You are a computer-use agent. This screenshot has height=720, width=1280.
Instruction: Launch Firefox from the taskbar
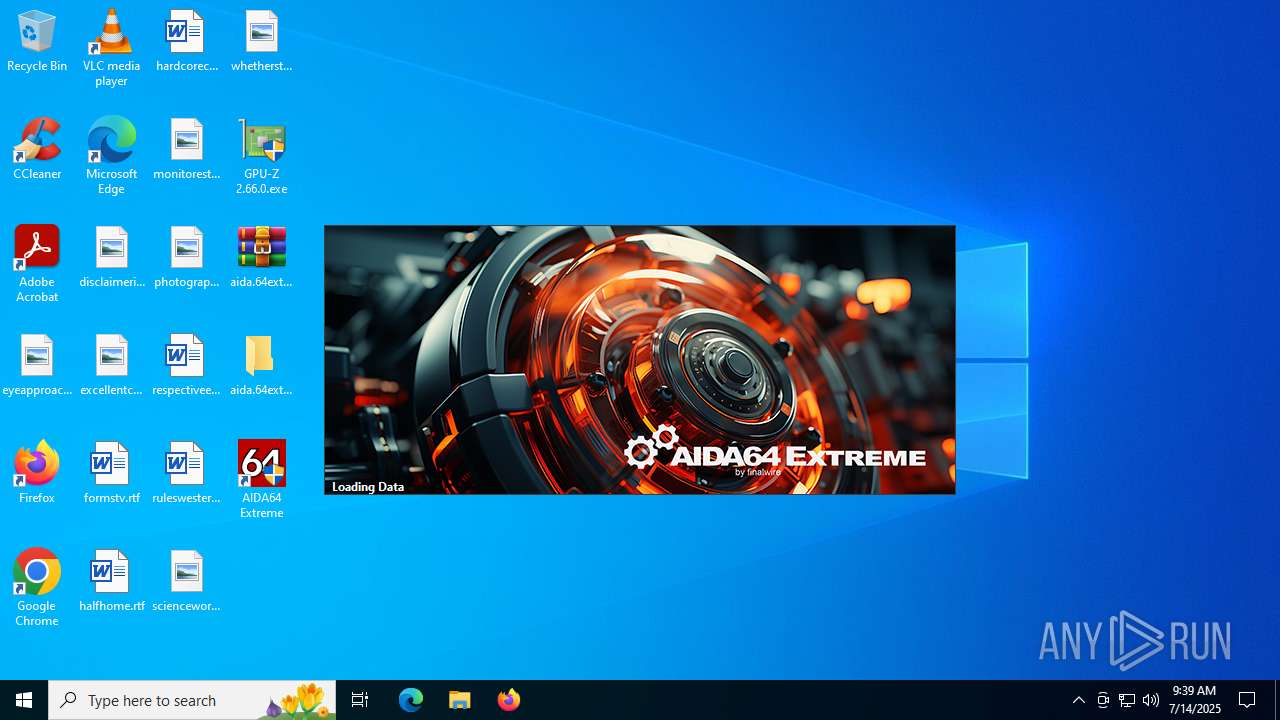click(509, 700)
